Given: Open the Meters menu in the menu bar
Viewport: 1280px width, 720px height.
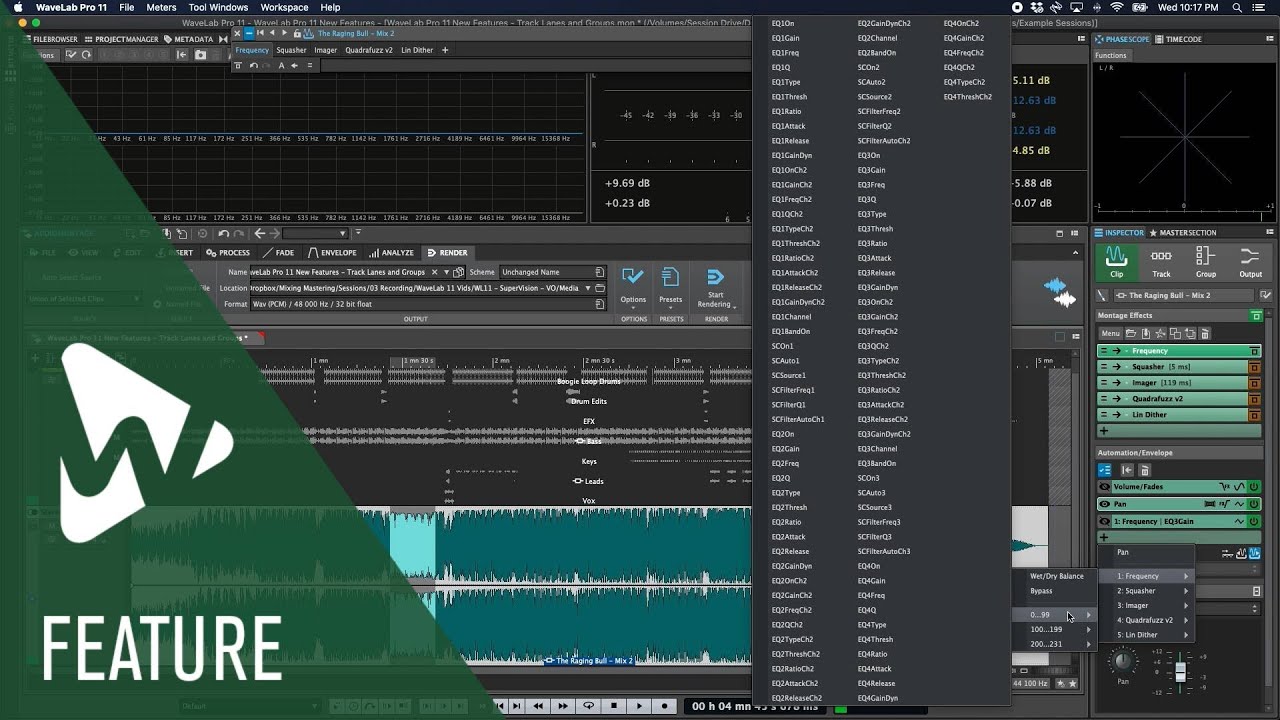Looking at the screenshot, I should (161, 7).
